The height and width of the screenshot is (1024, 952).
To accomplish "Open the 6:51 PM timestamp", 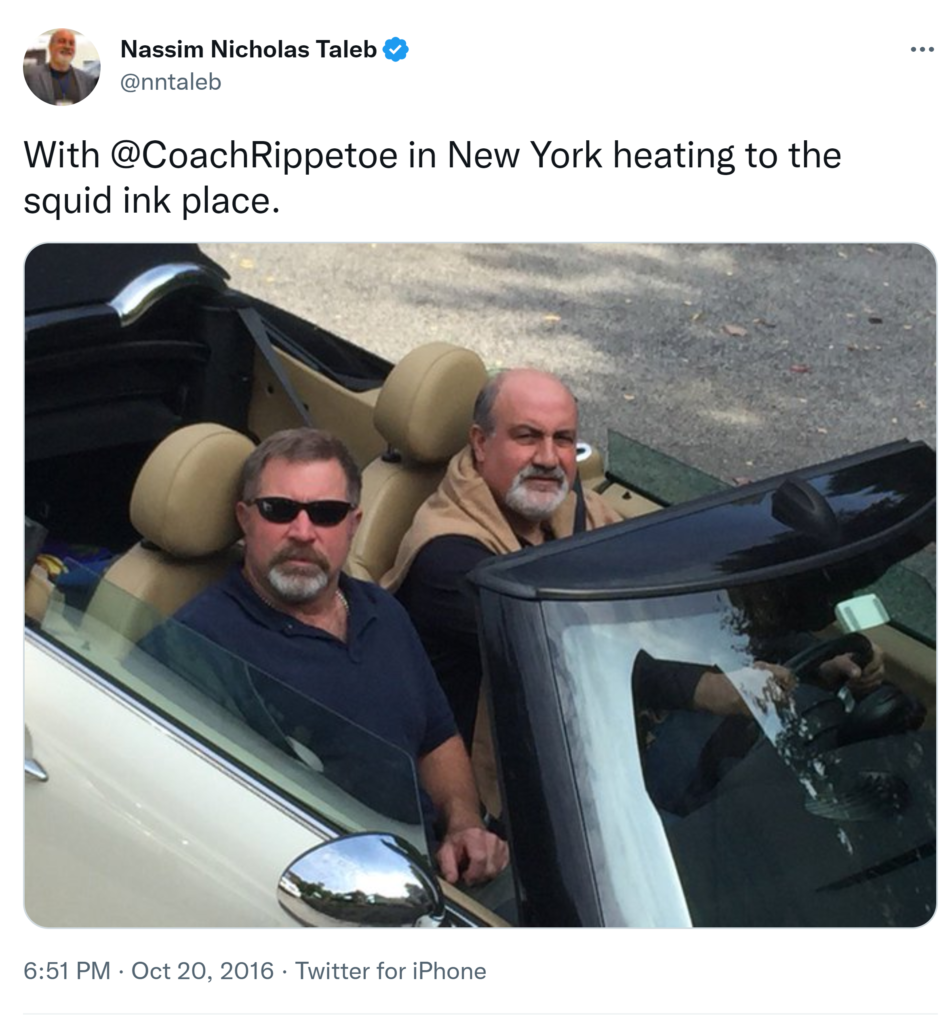I will click(67, 970).
